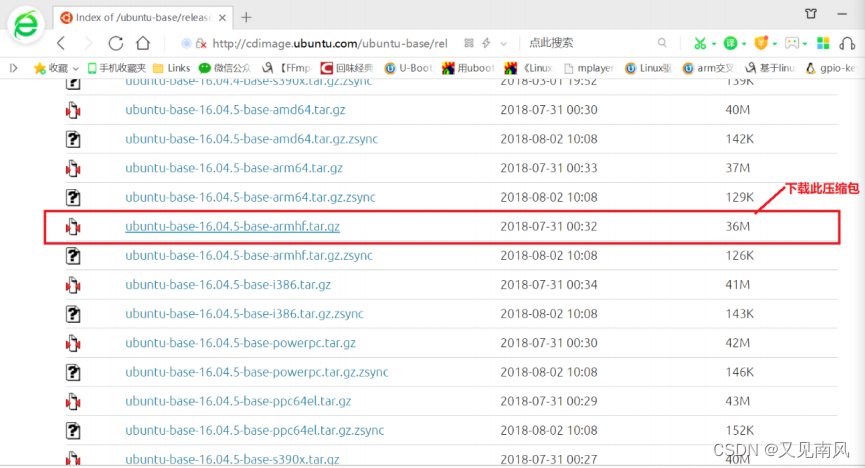Expand the translate extension dropdown arrow
The height and width of the screenshot is (468, 865).
coord(744,44)
